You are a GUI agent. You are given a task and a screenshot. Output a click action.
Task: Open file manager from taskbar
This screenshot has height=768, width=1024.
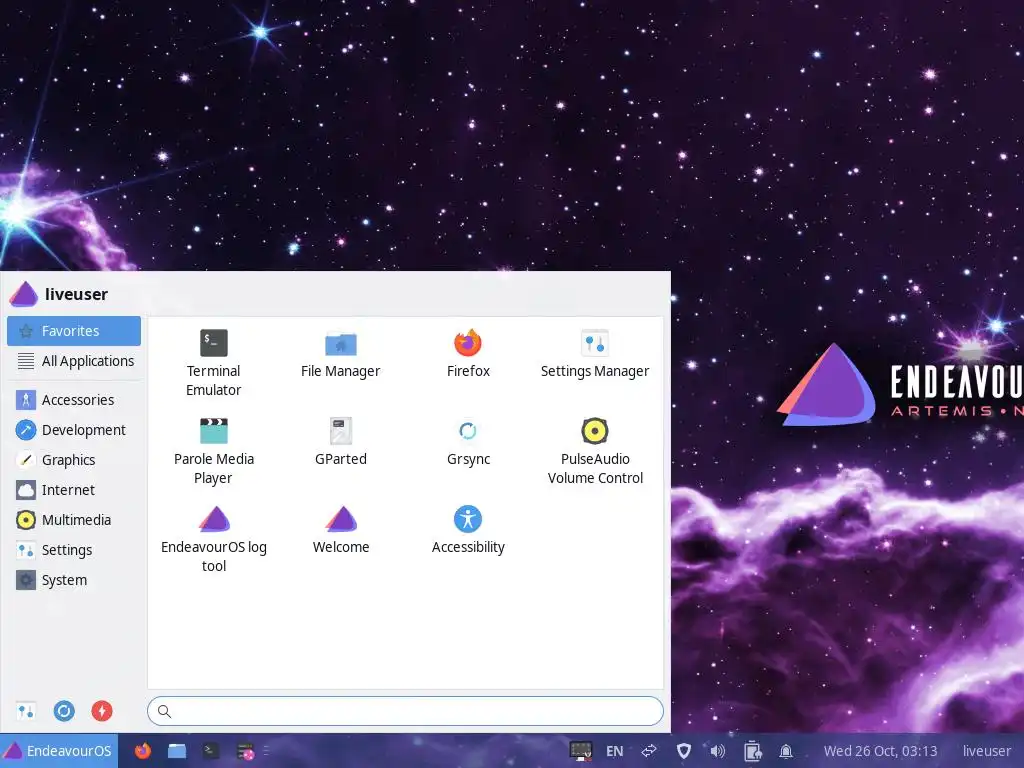click(x=176, y=751)
